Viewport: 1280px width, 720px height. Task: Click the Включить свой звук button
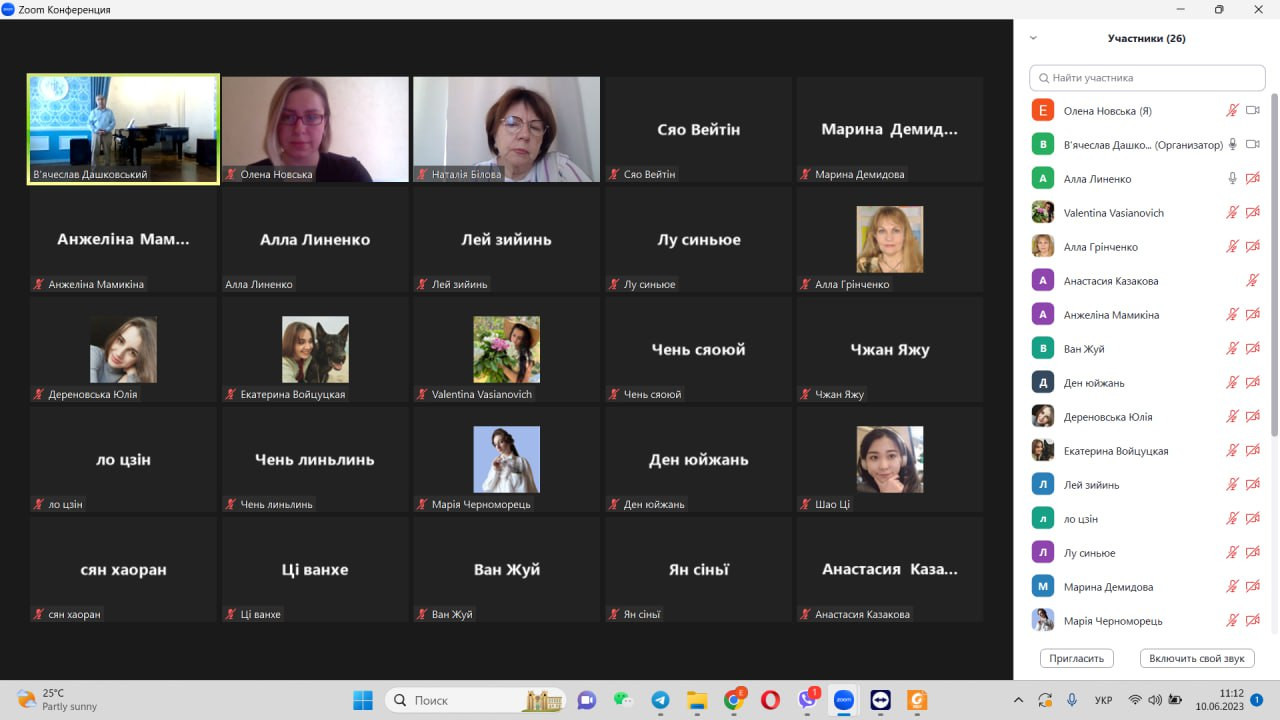pos(1197,658)
